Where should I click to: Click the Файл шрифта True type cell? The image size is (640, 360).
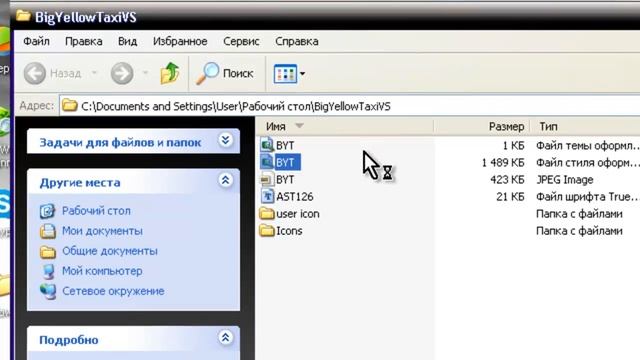point(587,197)
